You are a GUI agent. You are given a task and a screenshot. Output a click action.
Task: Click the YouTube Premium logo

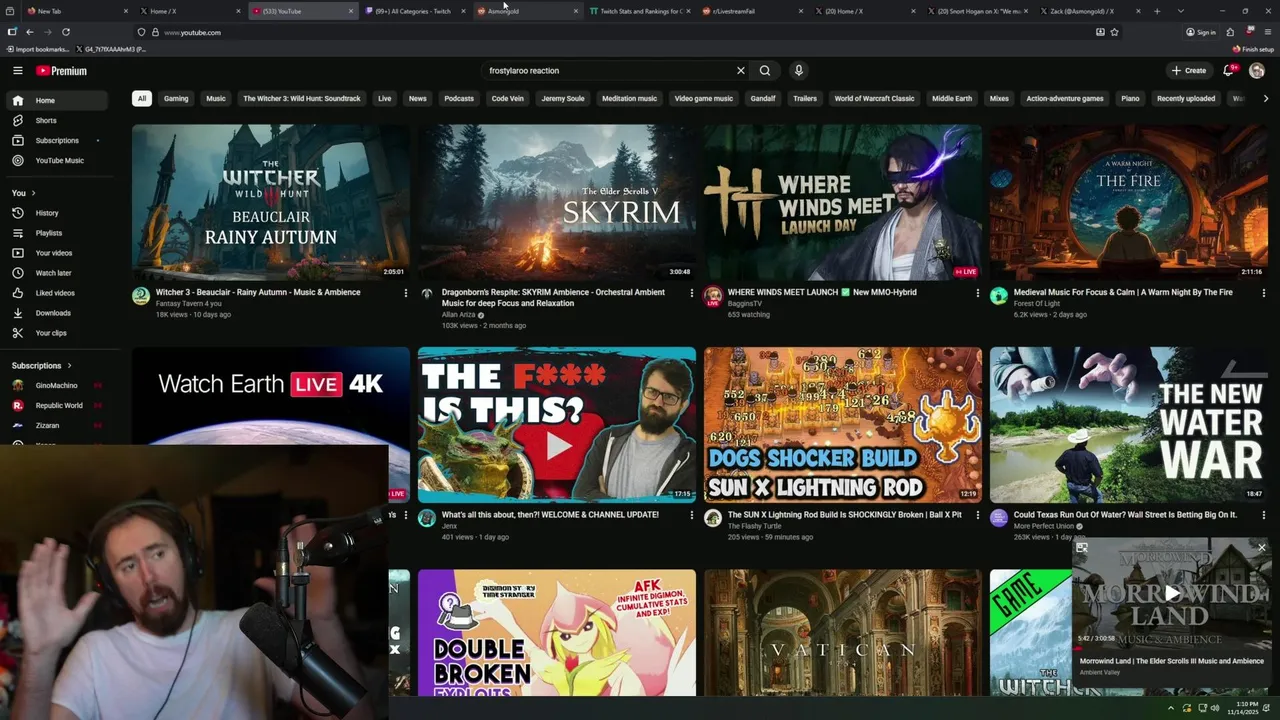coord(62,71)
